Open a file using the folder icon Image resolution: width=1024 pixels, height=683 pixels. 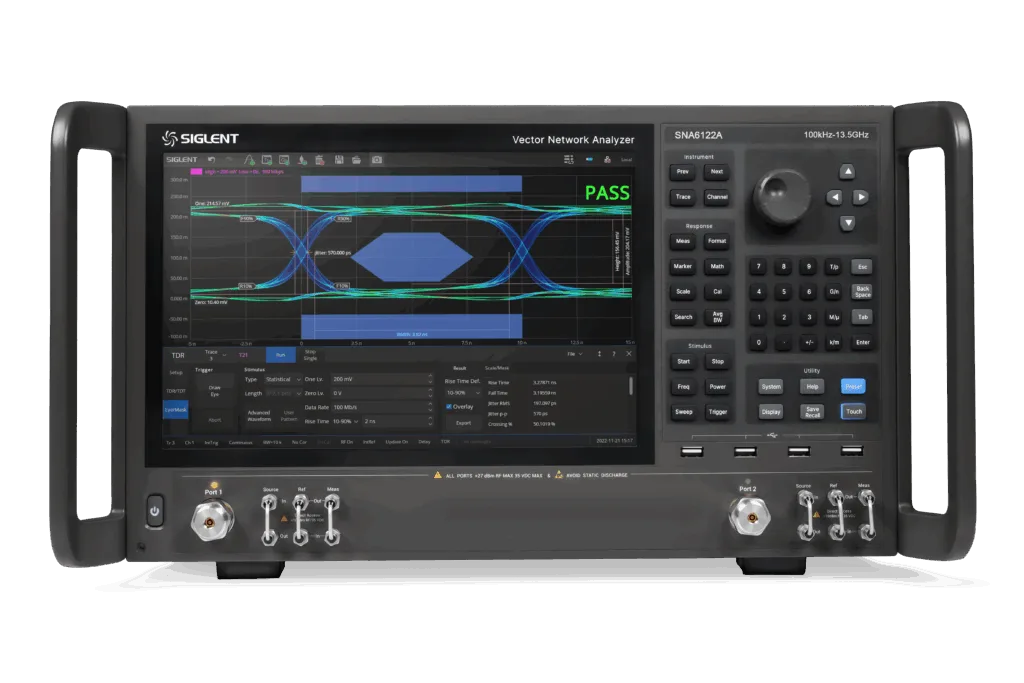(x=357, y=159)
